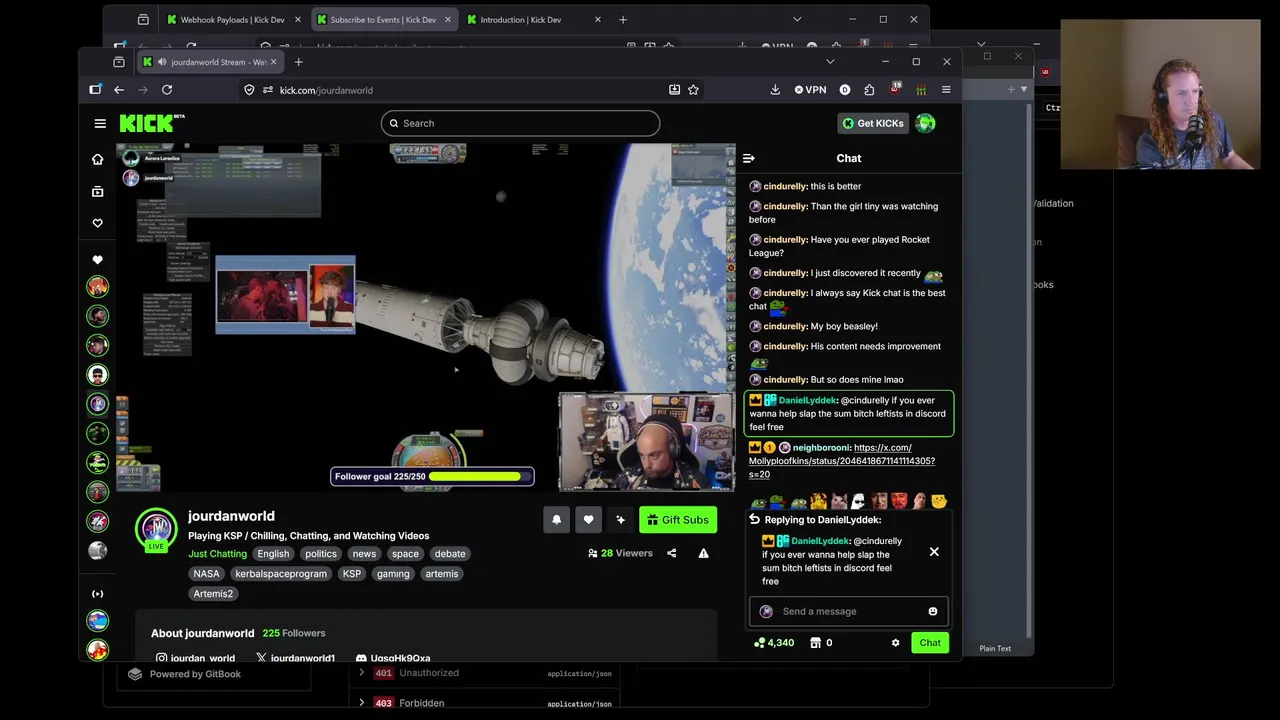Open the browser extensions puzzle icon
Screen dimensions: 1280x720
coord(869,90)
